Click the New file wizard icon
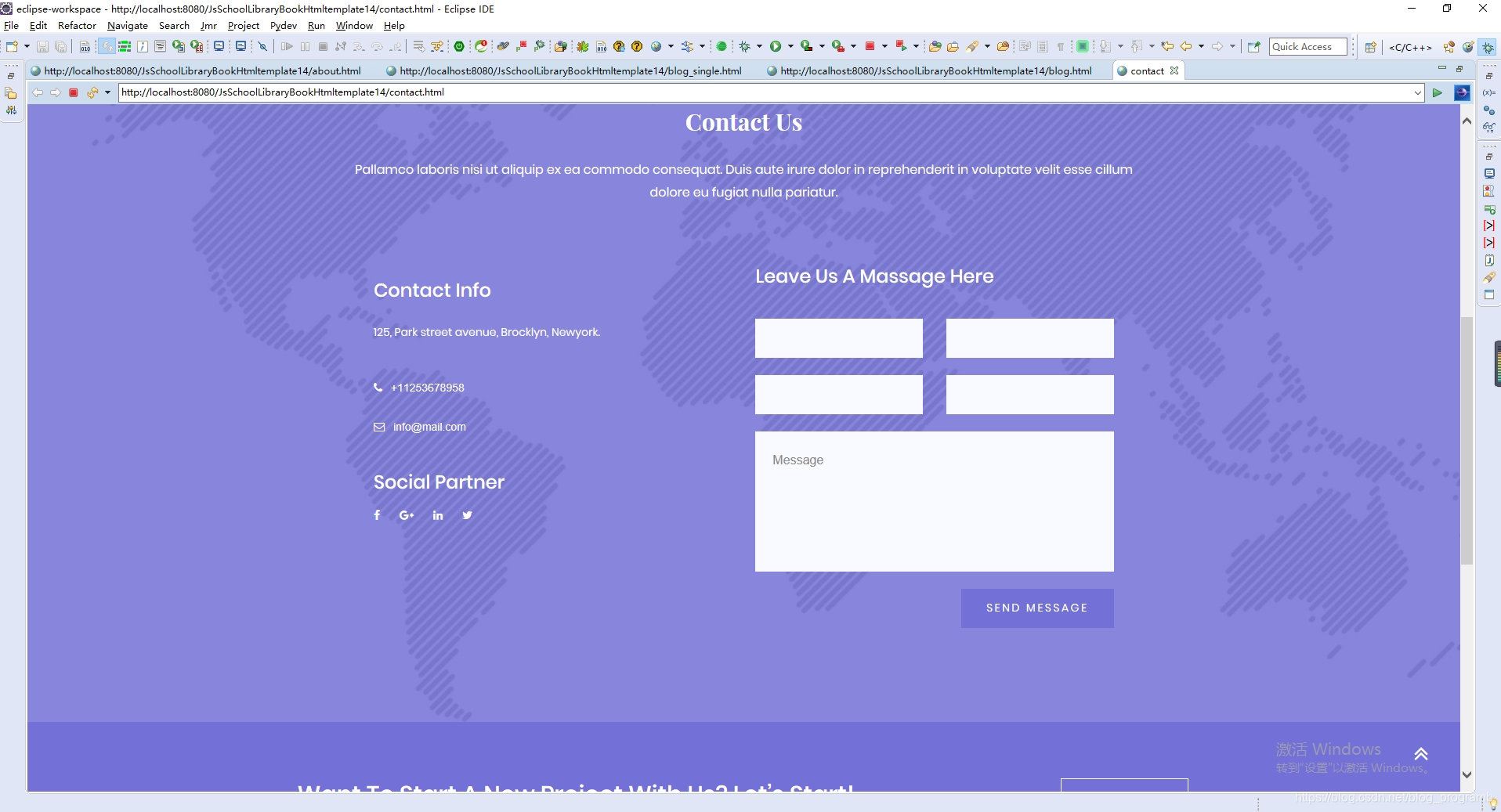Screen dimensions: 1501x812 click(x=12, y=47)
